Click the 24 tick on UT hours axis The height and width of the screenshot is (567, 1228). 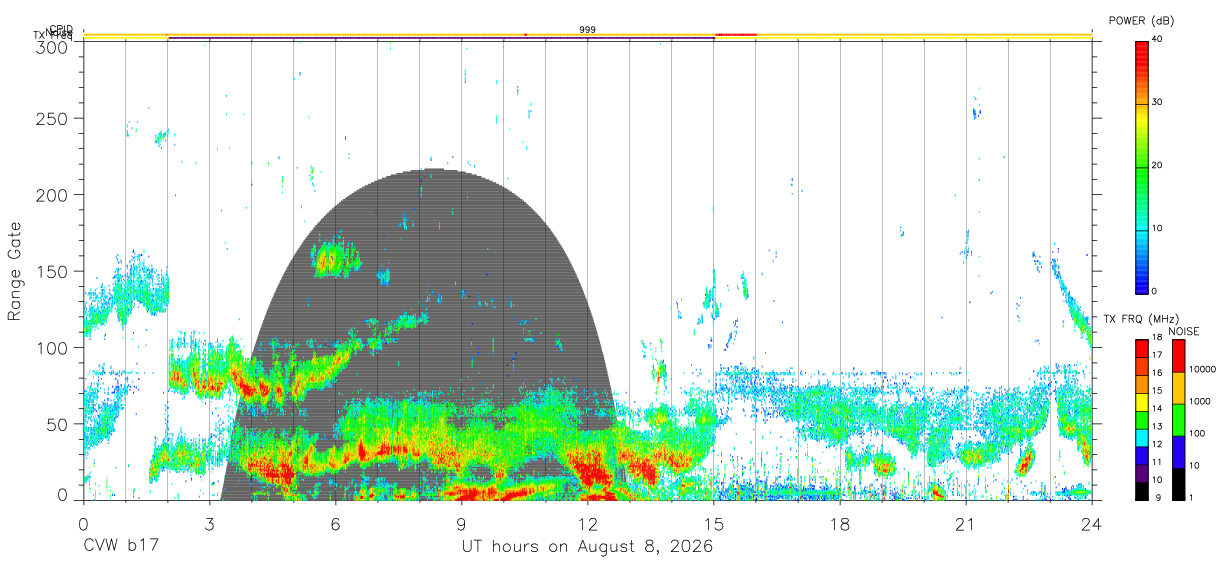click(x=1092, y=524)
